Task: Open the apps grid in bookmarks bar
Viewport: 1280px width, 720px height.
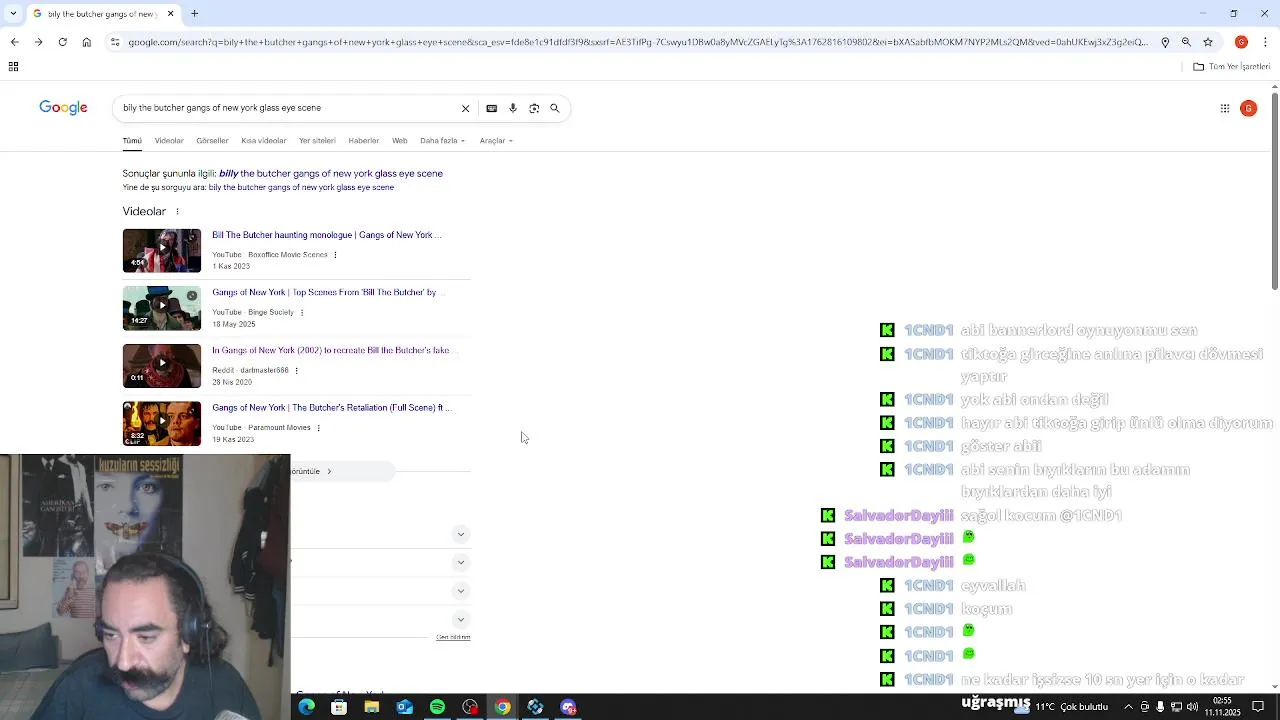Action: point(13,66)
